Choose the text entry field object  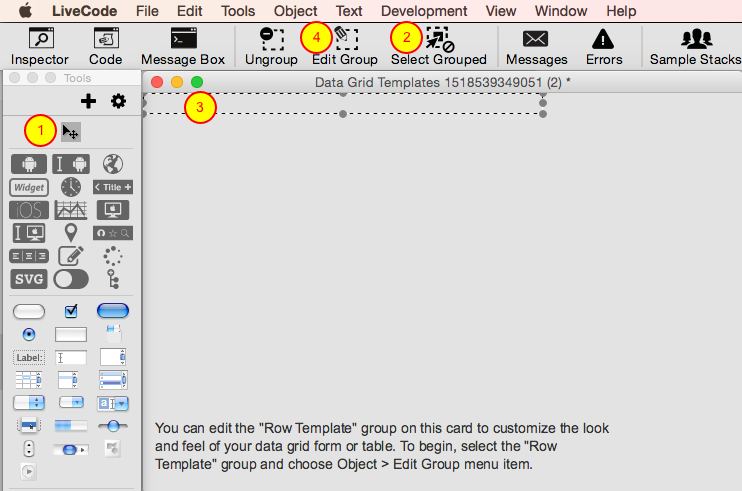click(x=71, y=358)
